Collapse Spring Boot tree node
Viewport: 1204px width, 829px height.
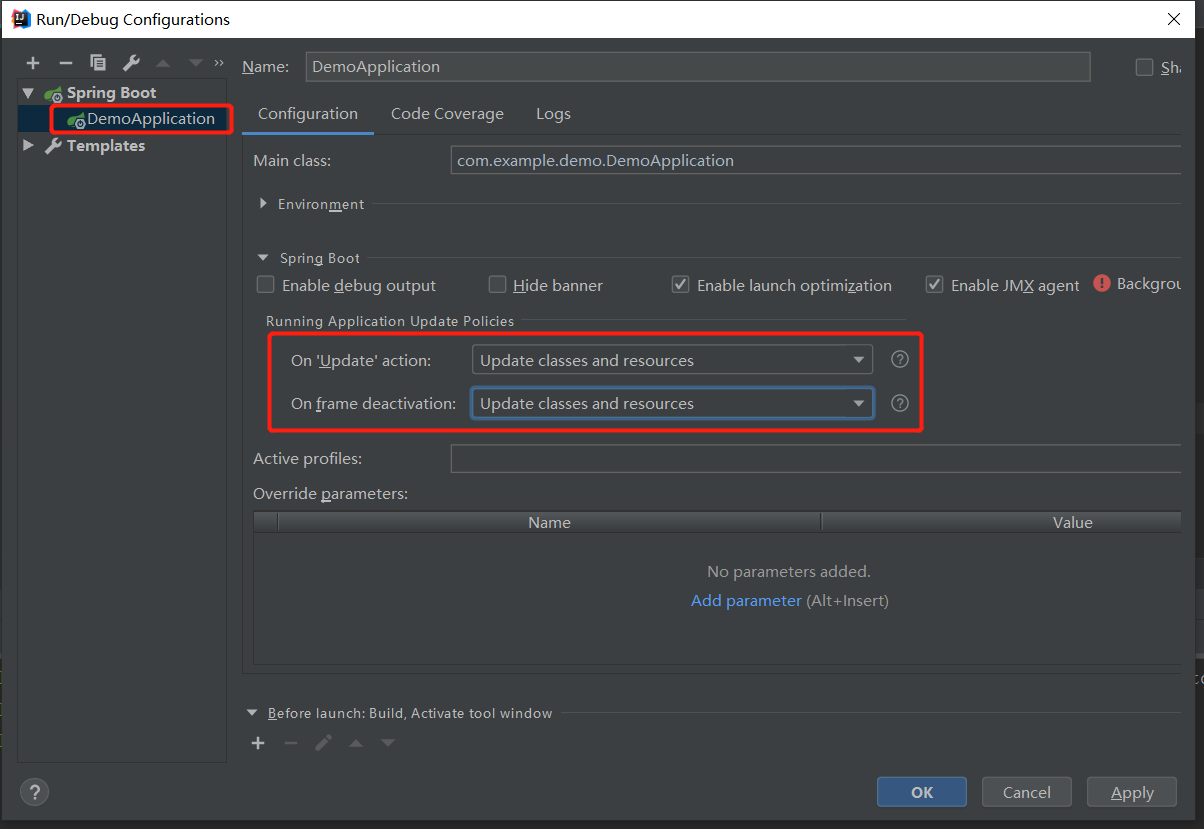tap(28, 93)
